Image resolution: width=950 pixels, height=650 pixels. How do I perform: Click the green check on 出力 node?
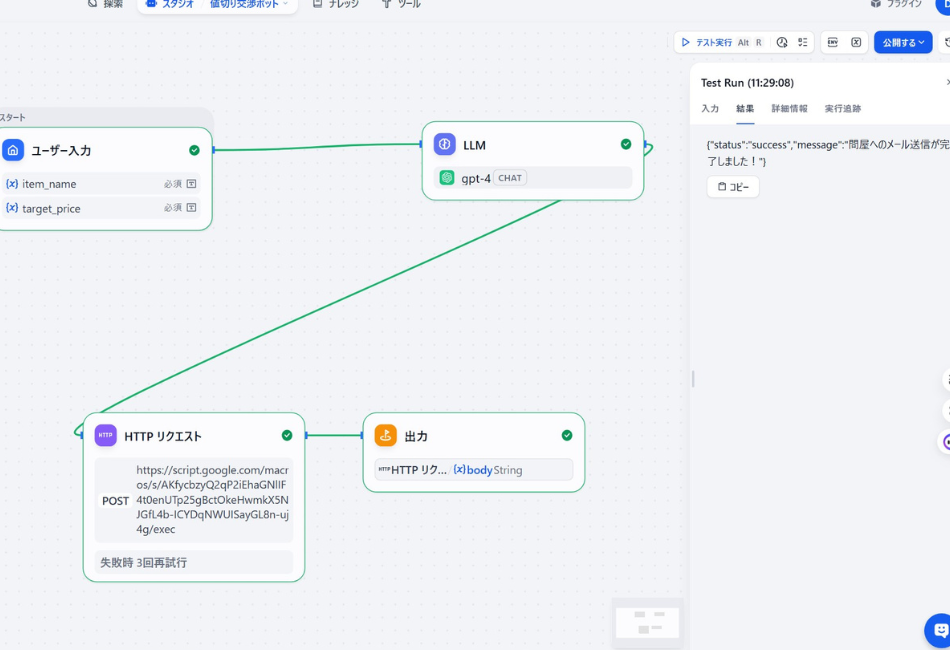pyautogui.click(x=567, y=435)
